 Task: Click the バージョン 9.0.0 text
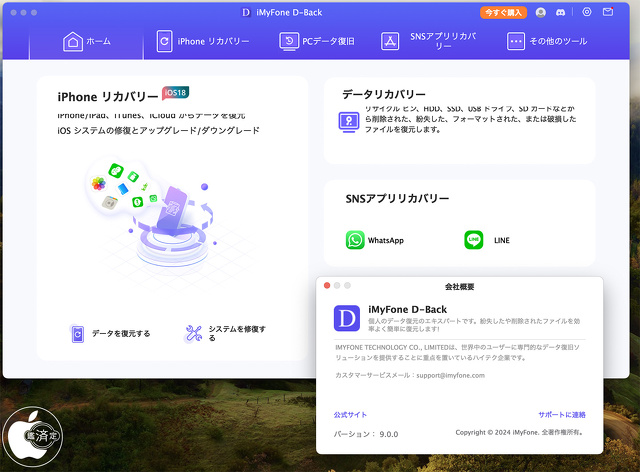366,434
